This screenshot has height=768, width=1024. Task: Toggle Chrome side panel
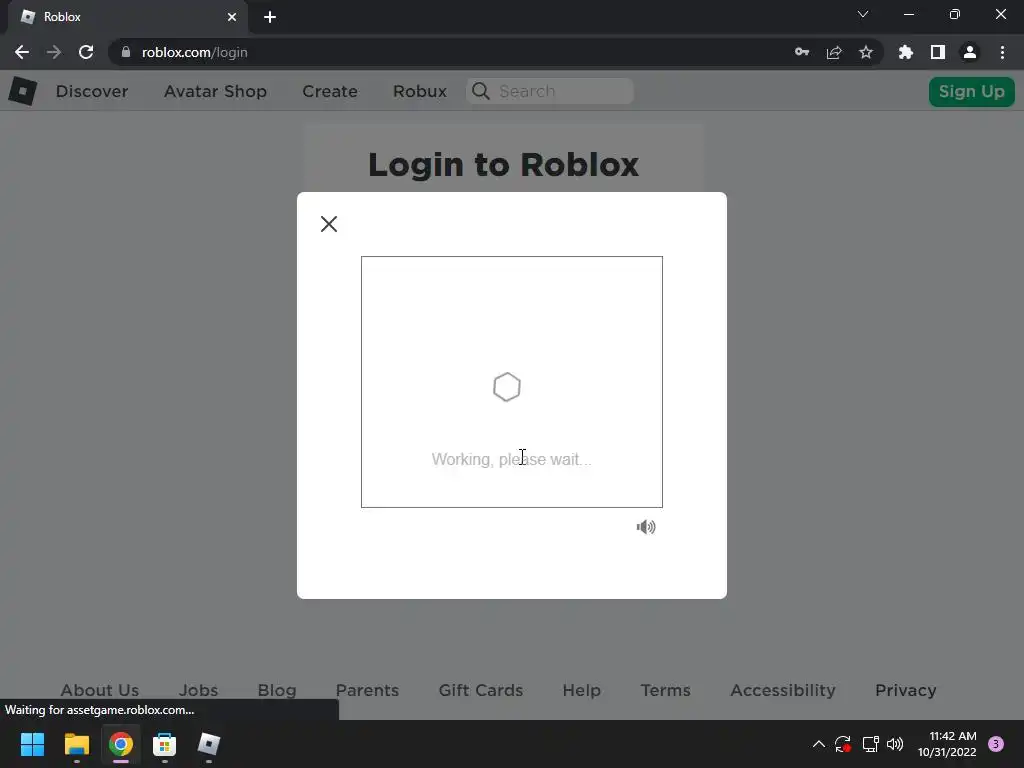pos(938,52)
